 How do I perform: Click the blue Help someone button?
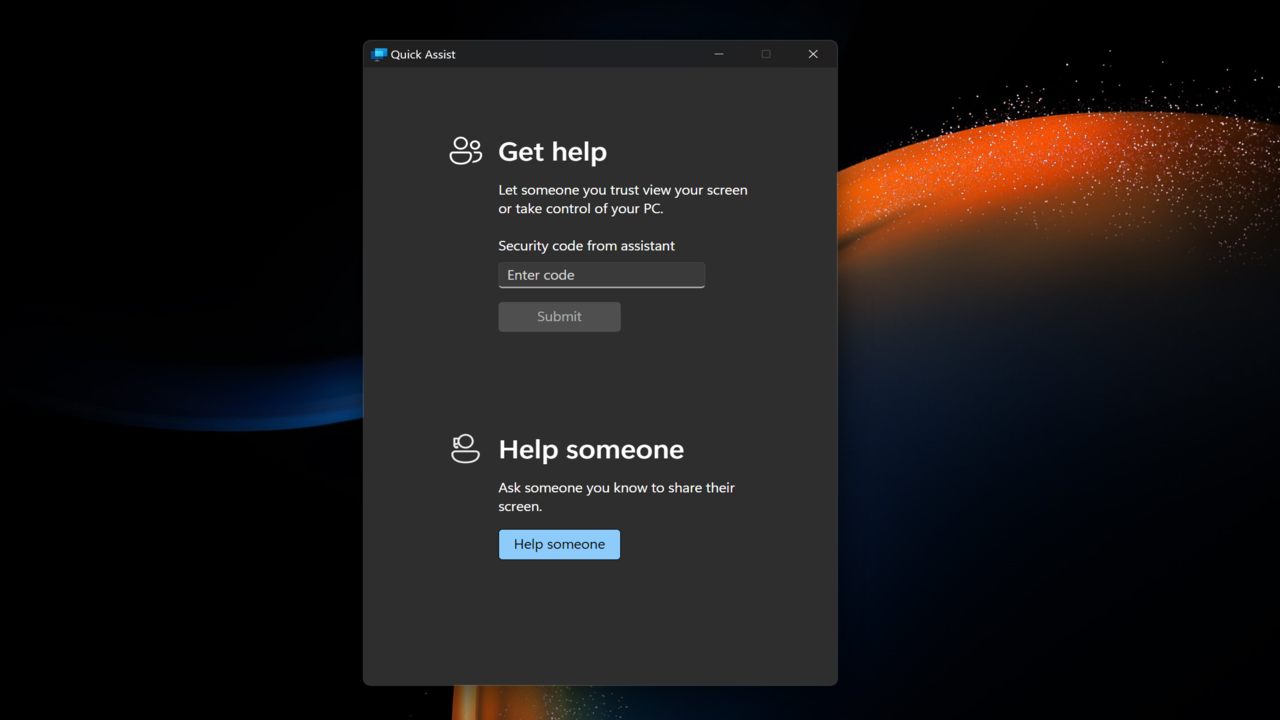click(x=559, y=544)
